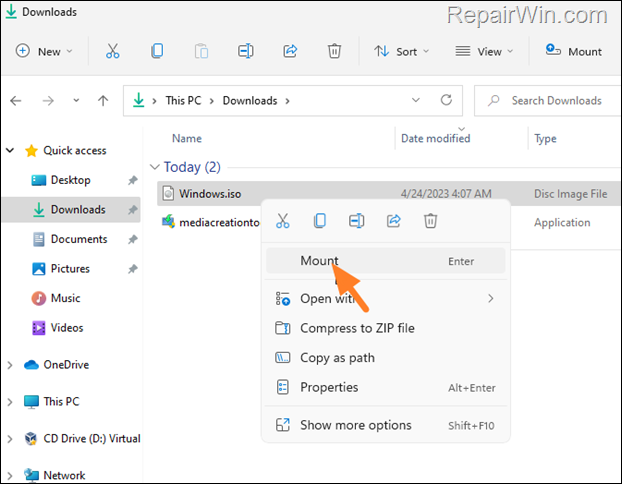
Task: Expand the OneDrive tree node
Action: pos(10,365)
